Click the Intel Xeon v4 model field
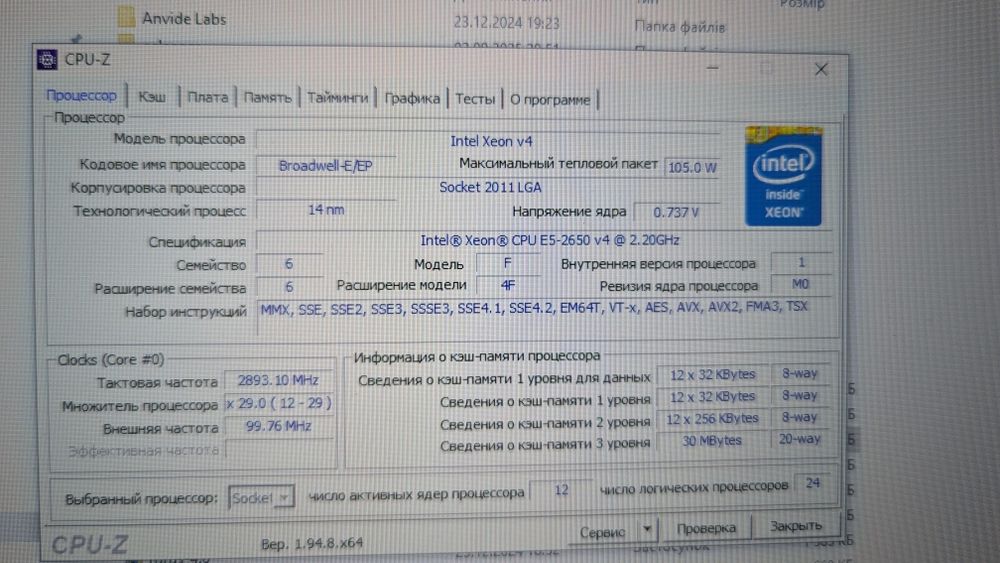 [489, 141]
